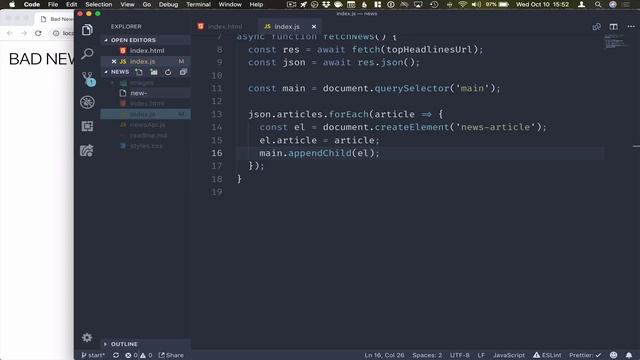Reload the page in browser window
Viewport: 640px width, 360px height.
click(38, 33)
